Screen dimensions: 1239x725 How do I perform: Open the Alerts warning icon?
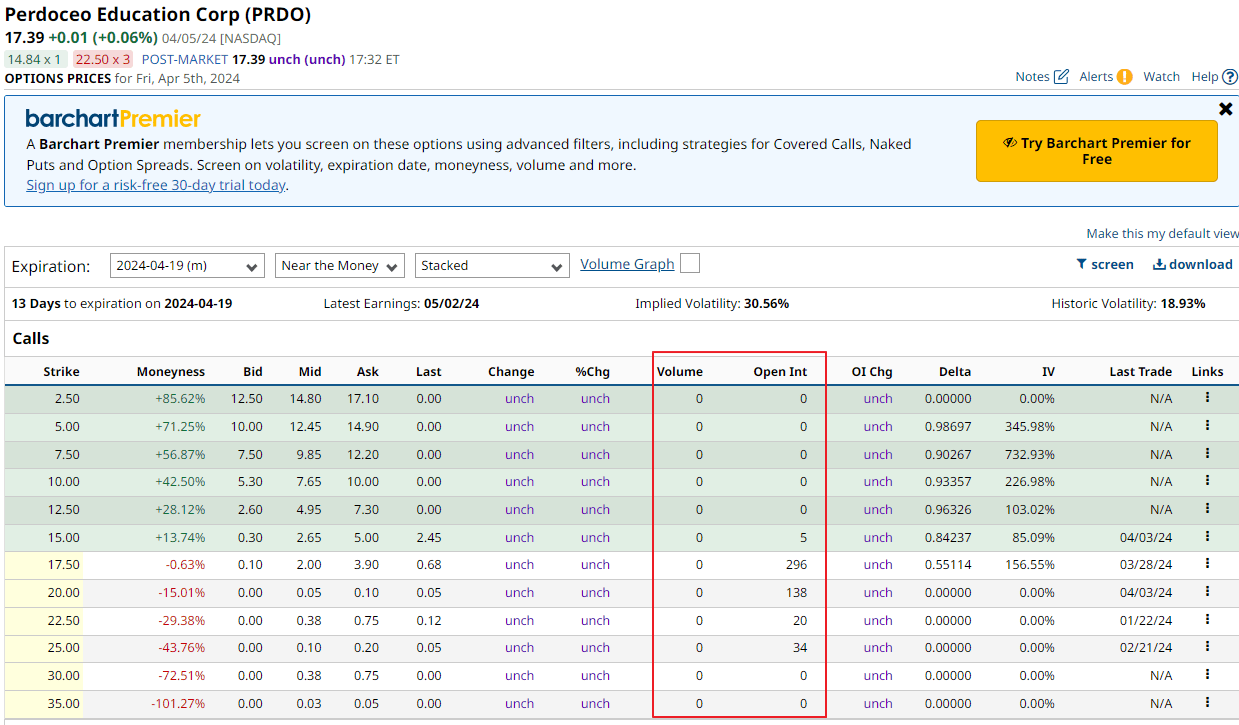pyautogui.click(x=1124, y=77)
